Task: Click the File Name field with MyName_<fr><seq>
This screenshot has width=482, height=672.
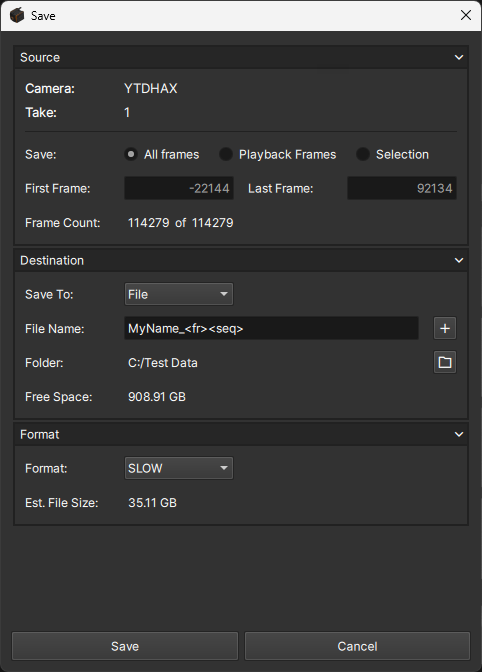Action: pos(271,328)
